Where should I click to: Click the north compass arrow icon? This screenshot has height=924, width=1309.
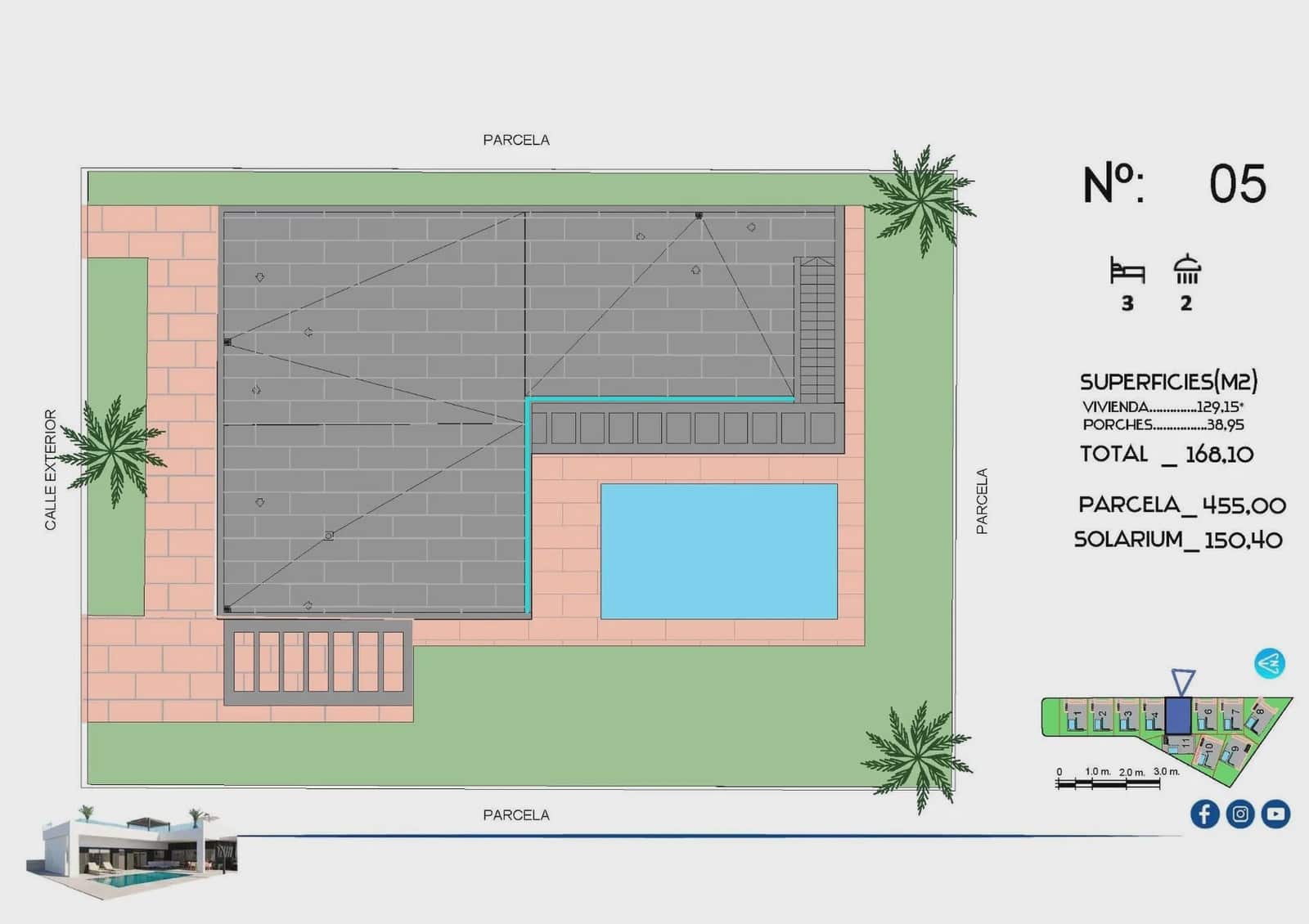pyautogui.click(x=1270, y=663)
